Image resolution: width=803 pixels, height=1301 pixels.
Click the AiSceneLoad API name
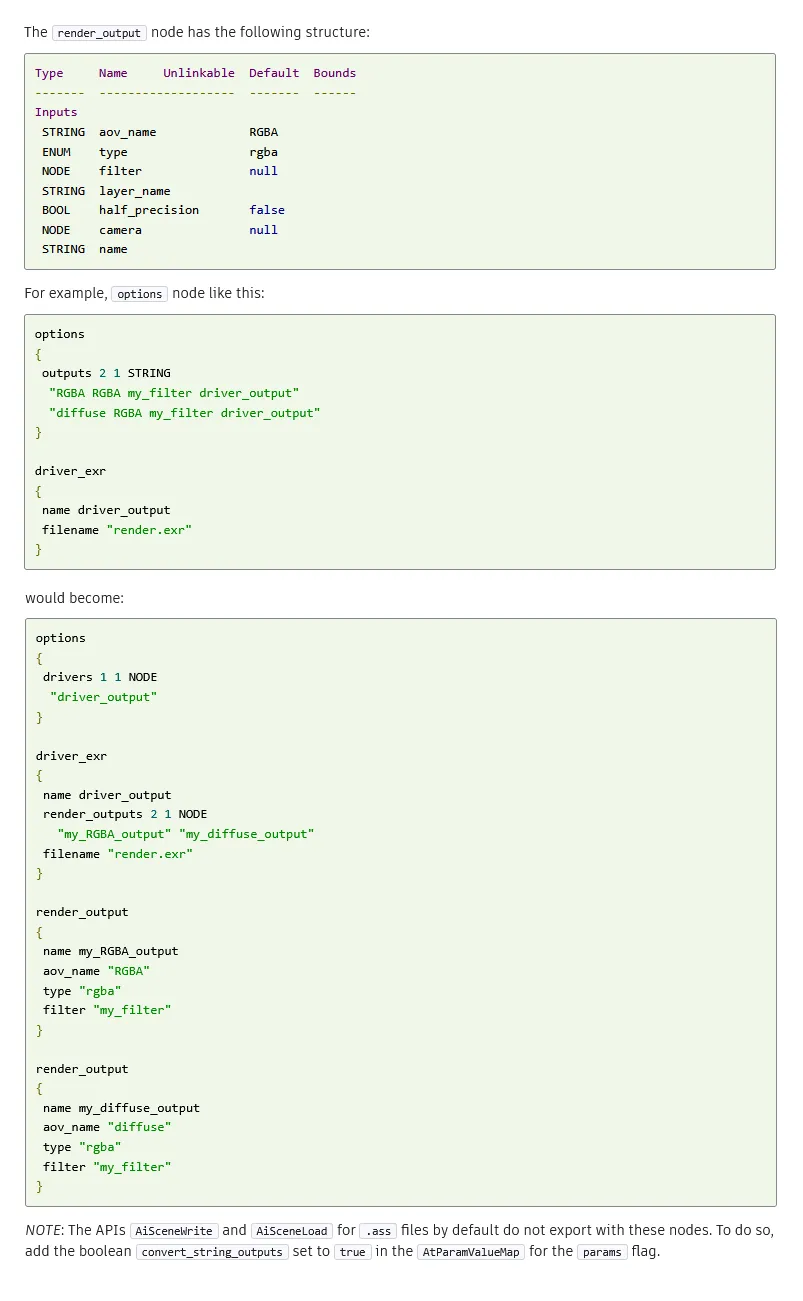coord(290,1231)
